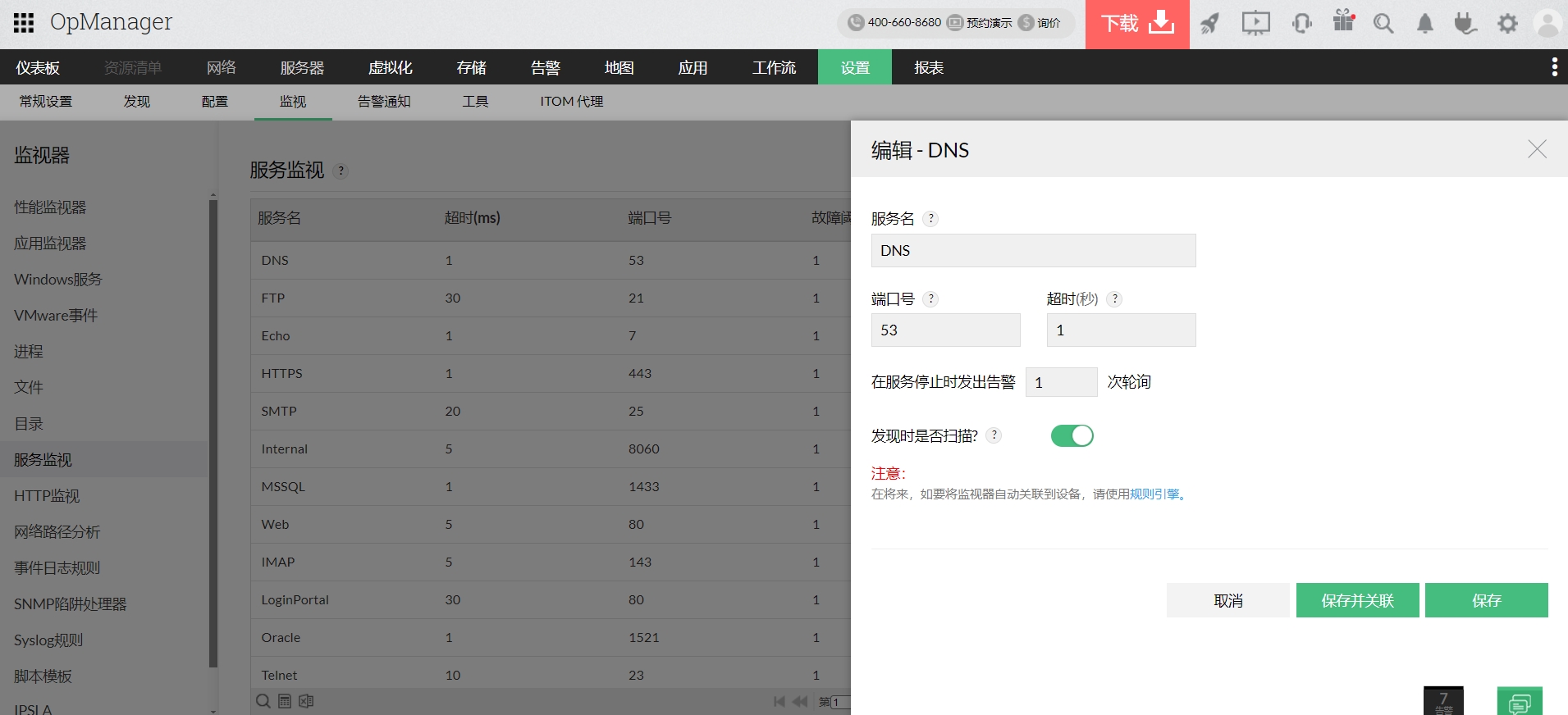Click help icon beside 端口号 label
This screenshot has height=715, width=1568.
[930, 299]
